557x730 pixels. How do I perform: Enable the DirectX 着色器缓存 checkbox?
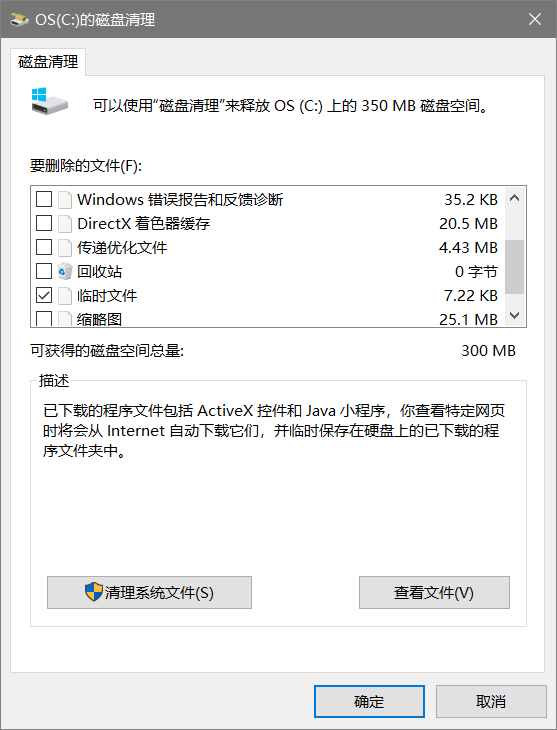click(44, 223)
